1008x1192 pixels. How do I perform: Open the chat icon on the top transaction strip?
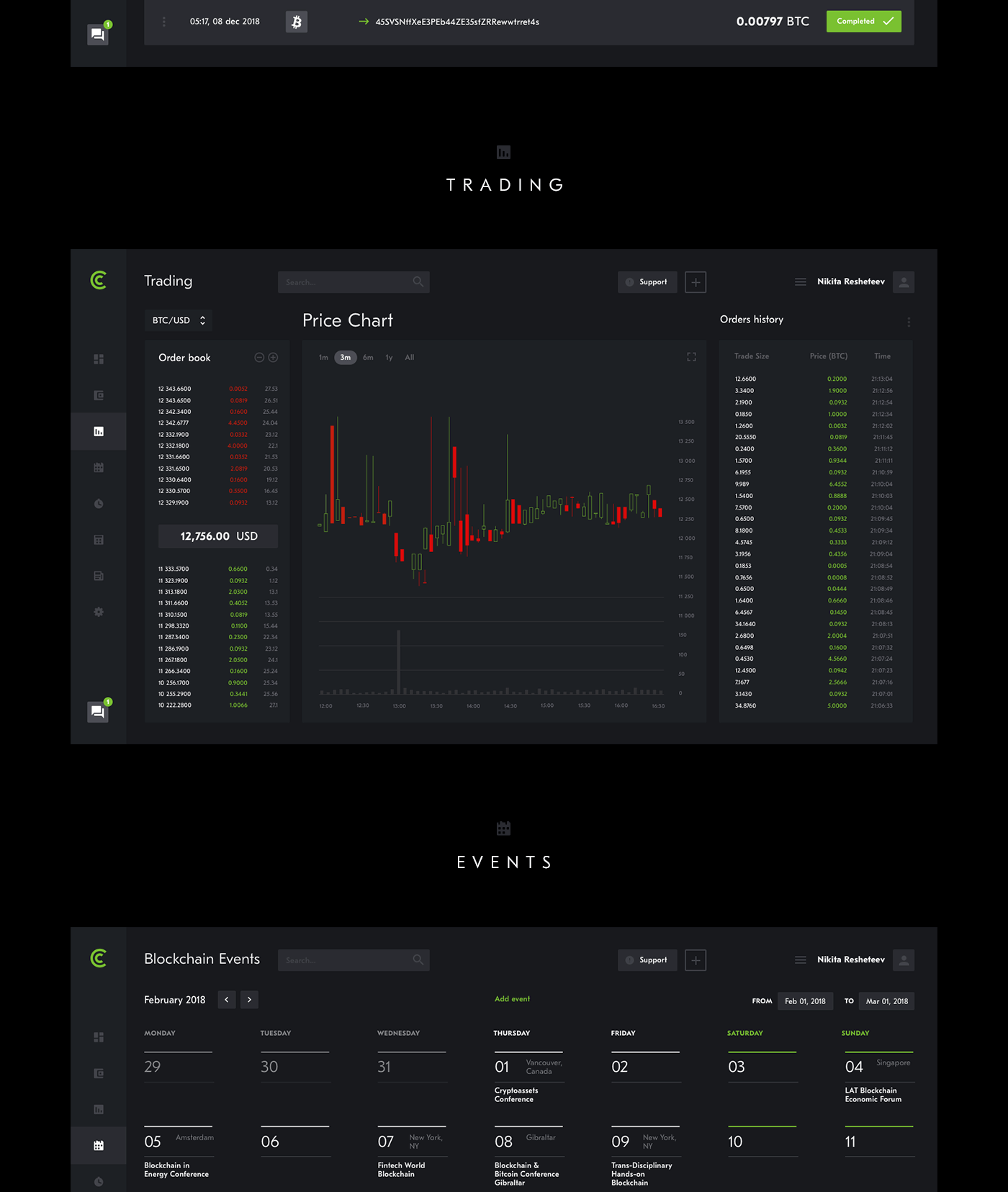[98, 35]
